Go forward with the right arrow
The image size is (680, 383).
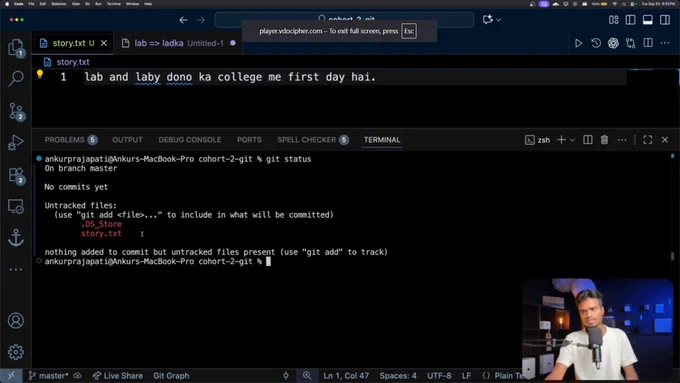(201, 20)
